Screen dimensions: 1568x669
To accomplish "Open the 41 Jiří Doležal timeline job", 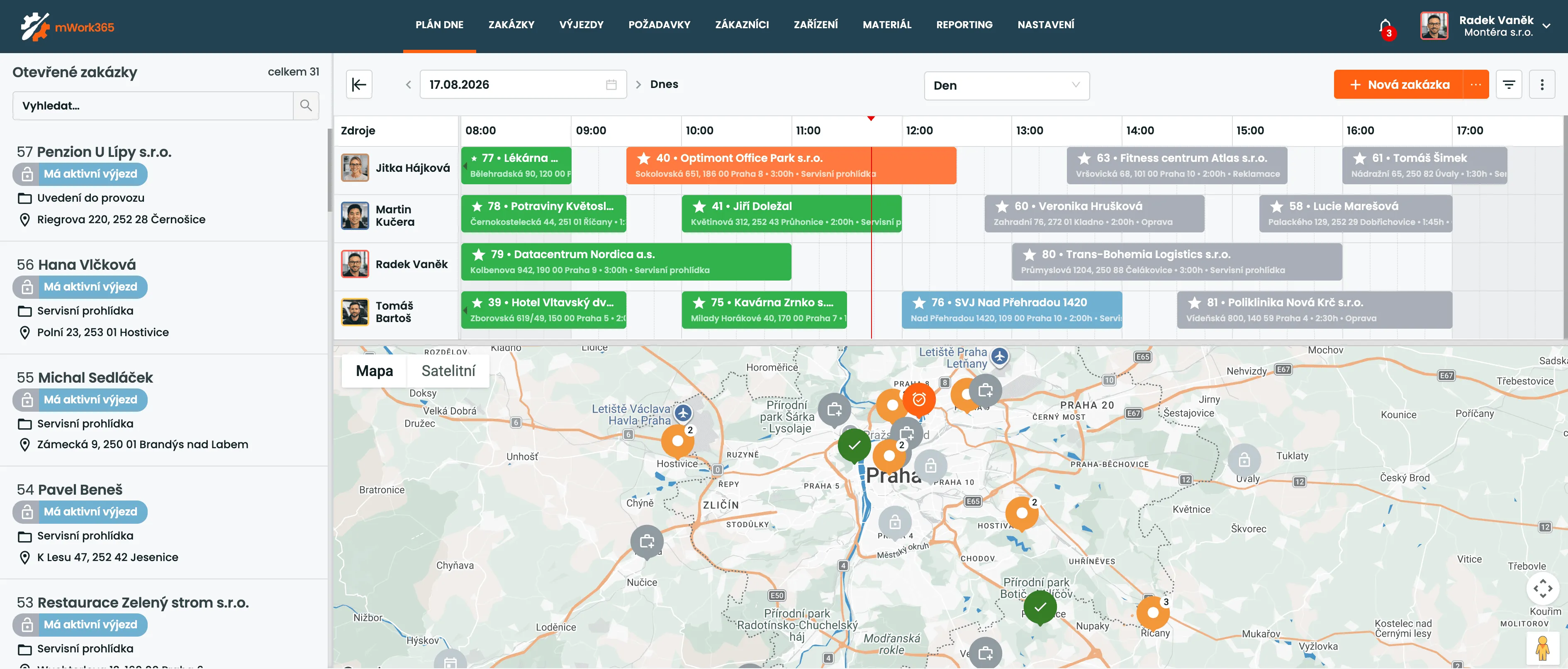I will [791, 214].
